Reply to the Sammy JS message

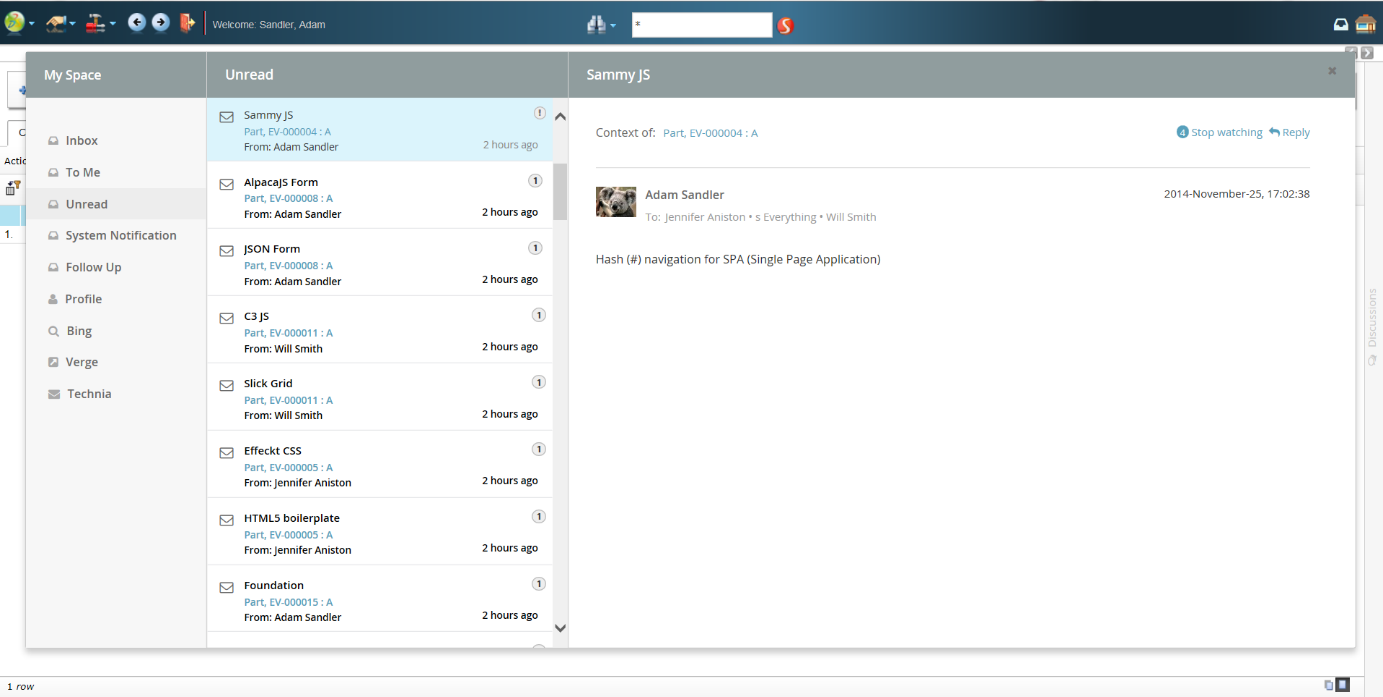(x=1289, y=132)
